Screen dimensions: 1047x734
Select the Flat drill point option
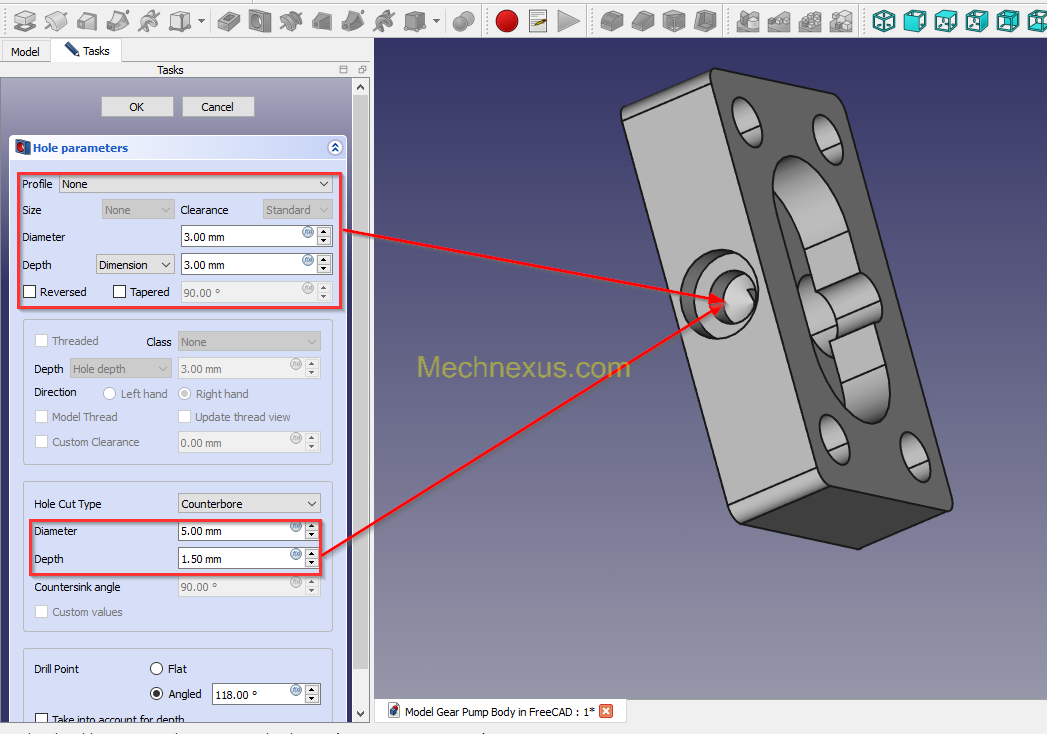[156, 669]
